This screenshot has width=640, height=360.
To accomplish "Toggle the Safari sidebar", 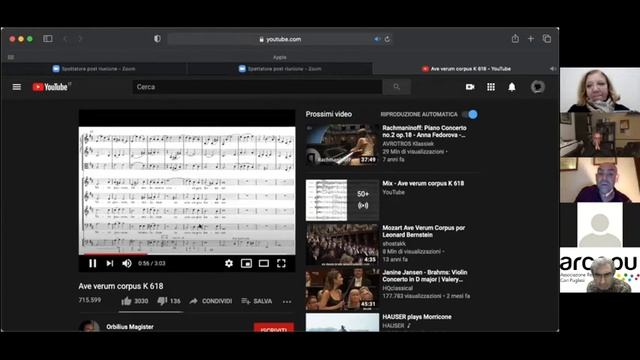I will point(48,39).
